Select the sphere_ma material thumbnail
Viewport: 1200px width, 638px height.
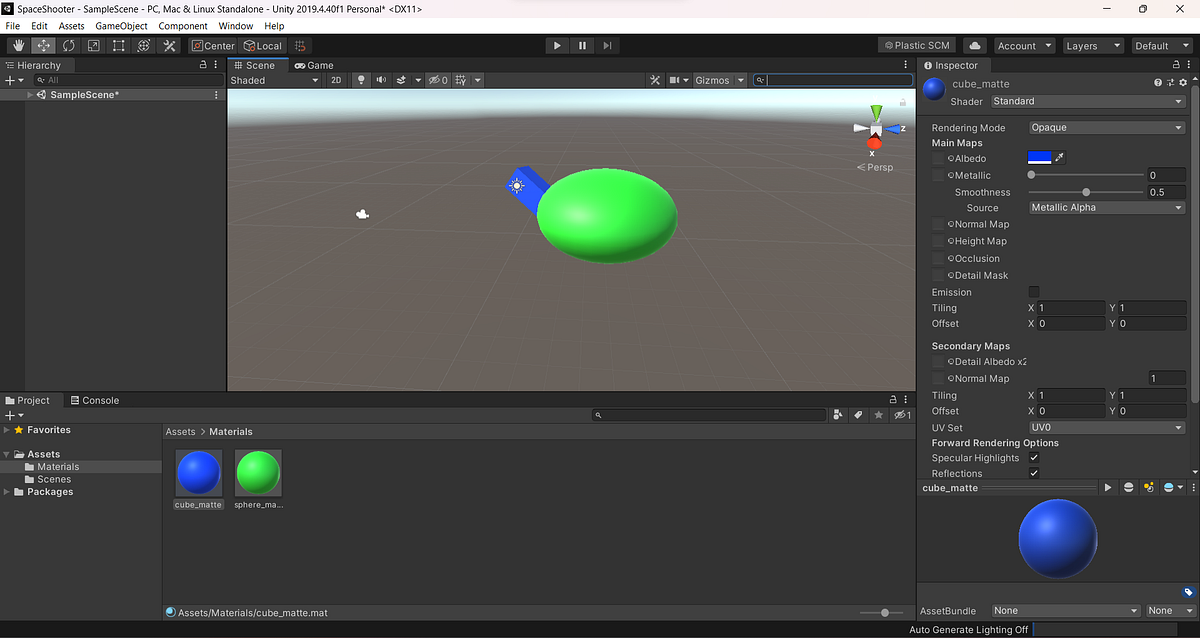258,470
